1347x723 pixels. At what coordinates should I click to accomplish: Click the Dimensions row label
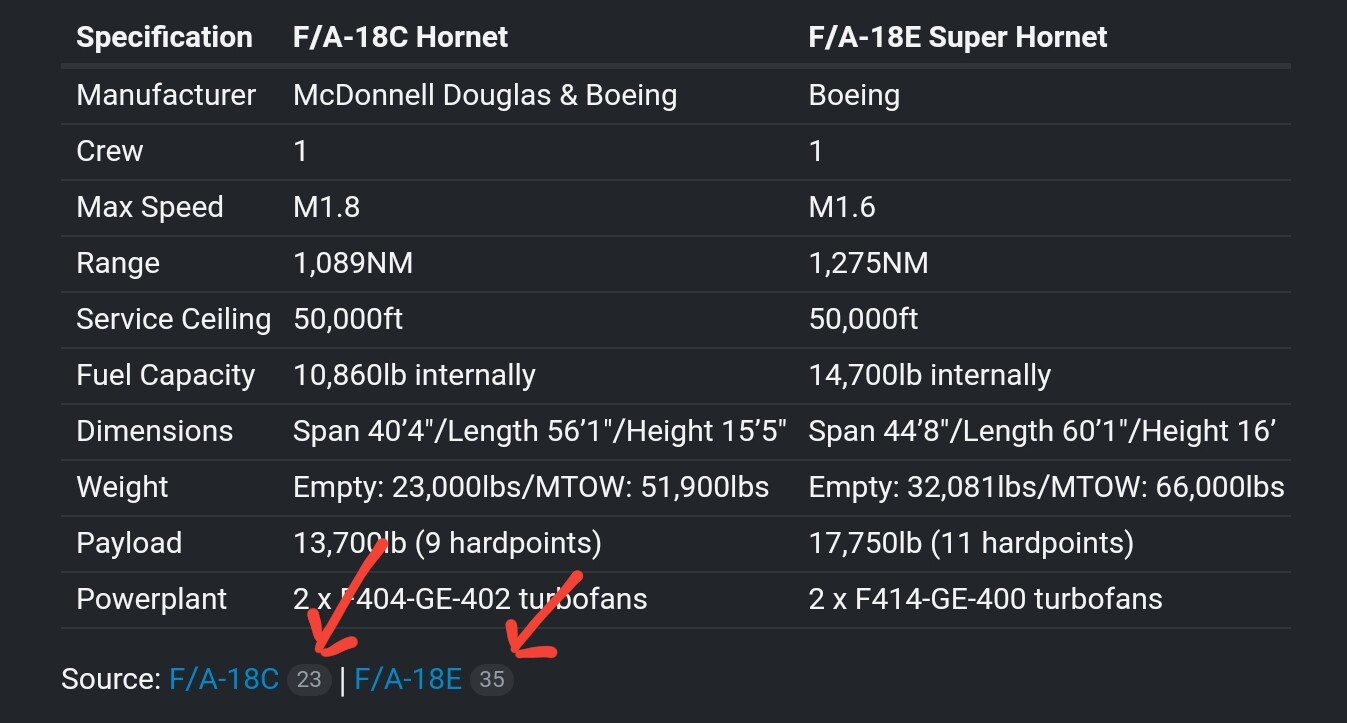tap(155, 431)
